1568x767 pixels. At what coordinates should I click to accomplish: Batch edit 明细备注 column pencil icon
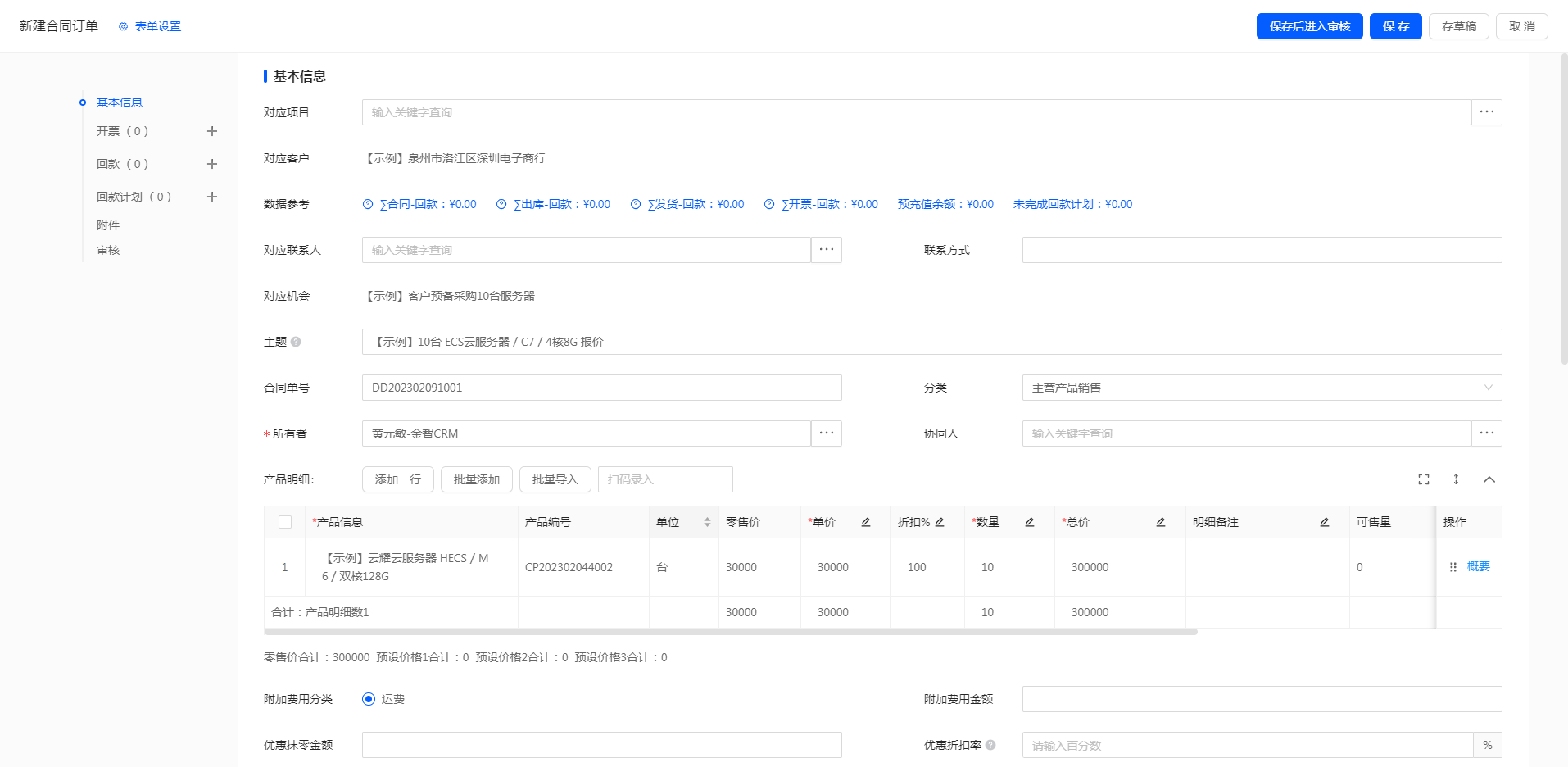[x=1325, y=522]
